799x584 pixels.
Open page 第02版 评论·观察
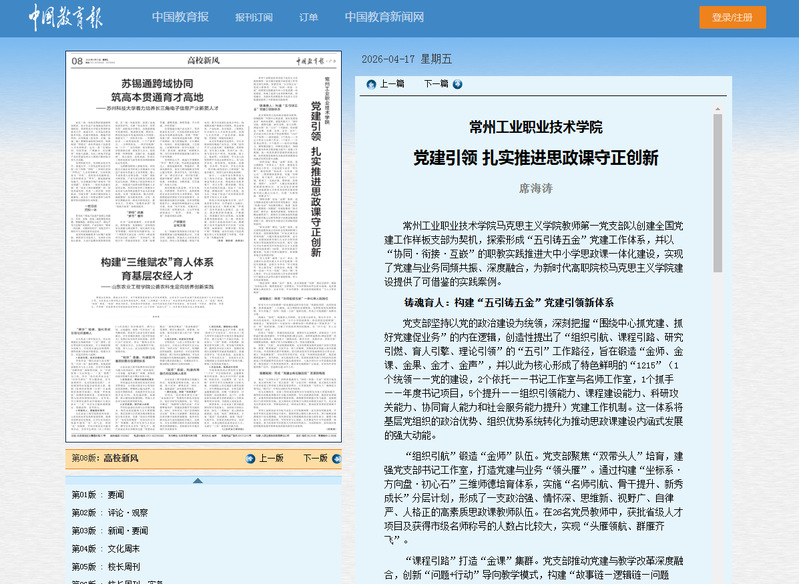(x=110, y=512)
